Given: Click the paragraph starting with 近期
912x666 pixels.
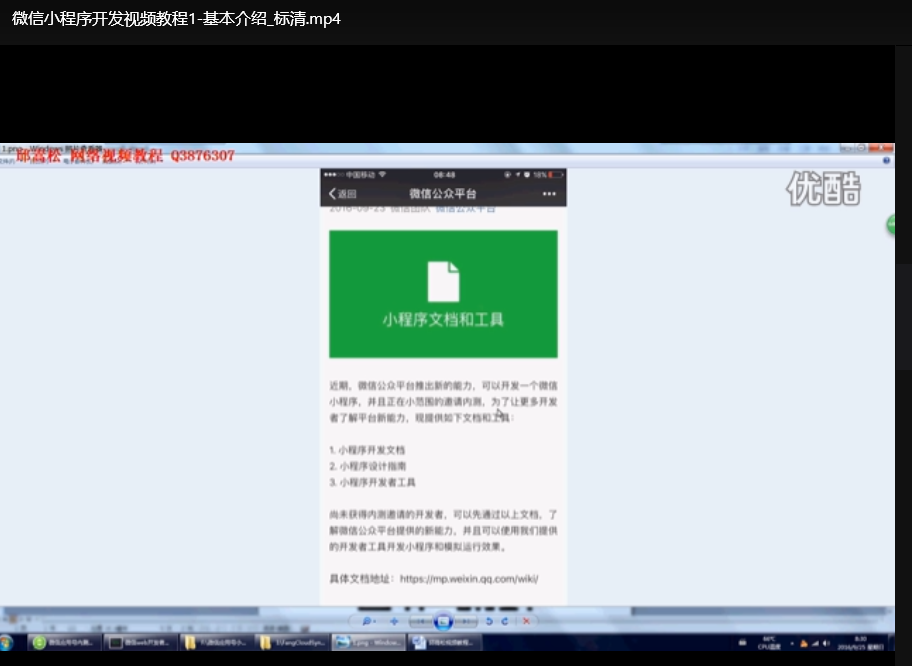Looking at the screenshot, I should 443,401.
